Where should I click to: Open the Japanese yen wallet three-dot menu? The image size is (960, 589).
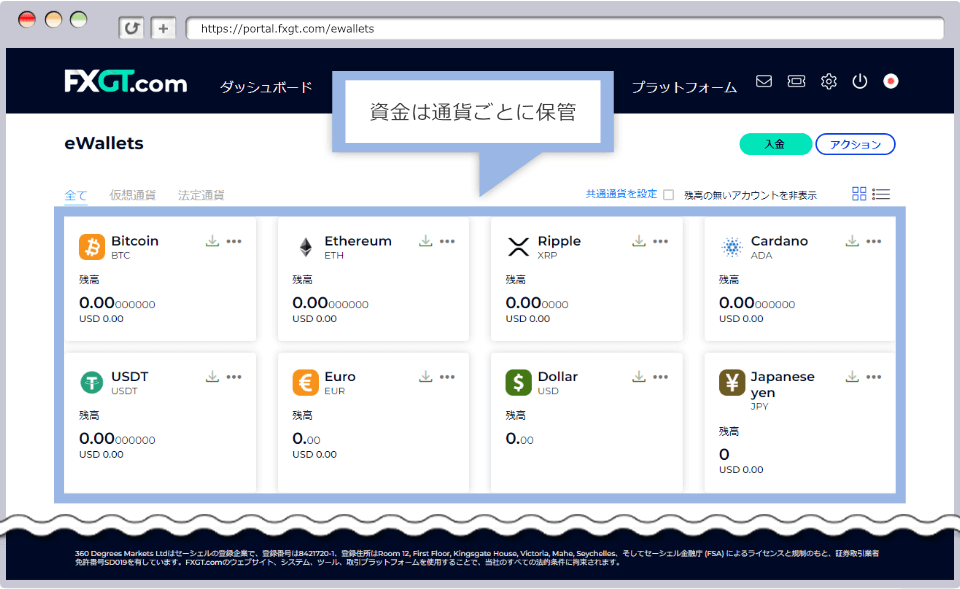tap(874, 377)
